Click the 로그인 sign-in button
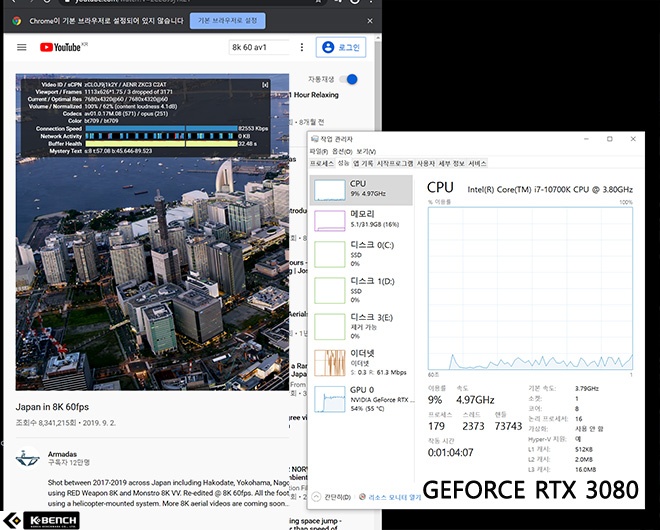The width and height of the screenshot is (660, 530). coord(341,47)
